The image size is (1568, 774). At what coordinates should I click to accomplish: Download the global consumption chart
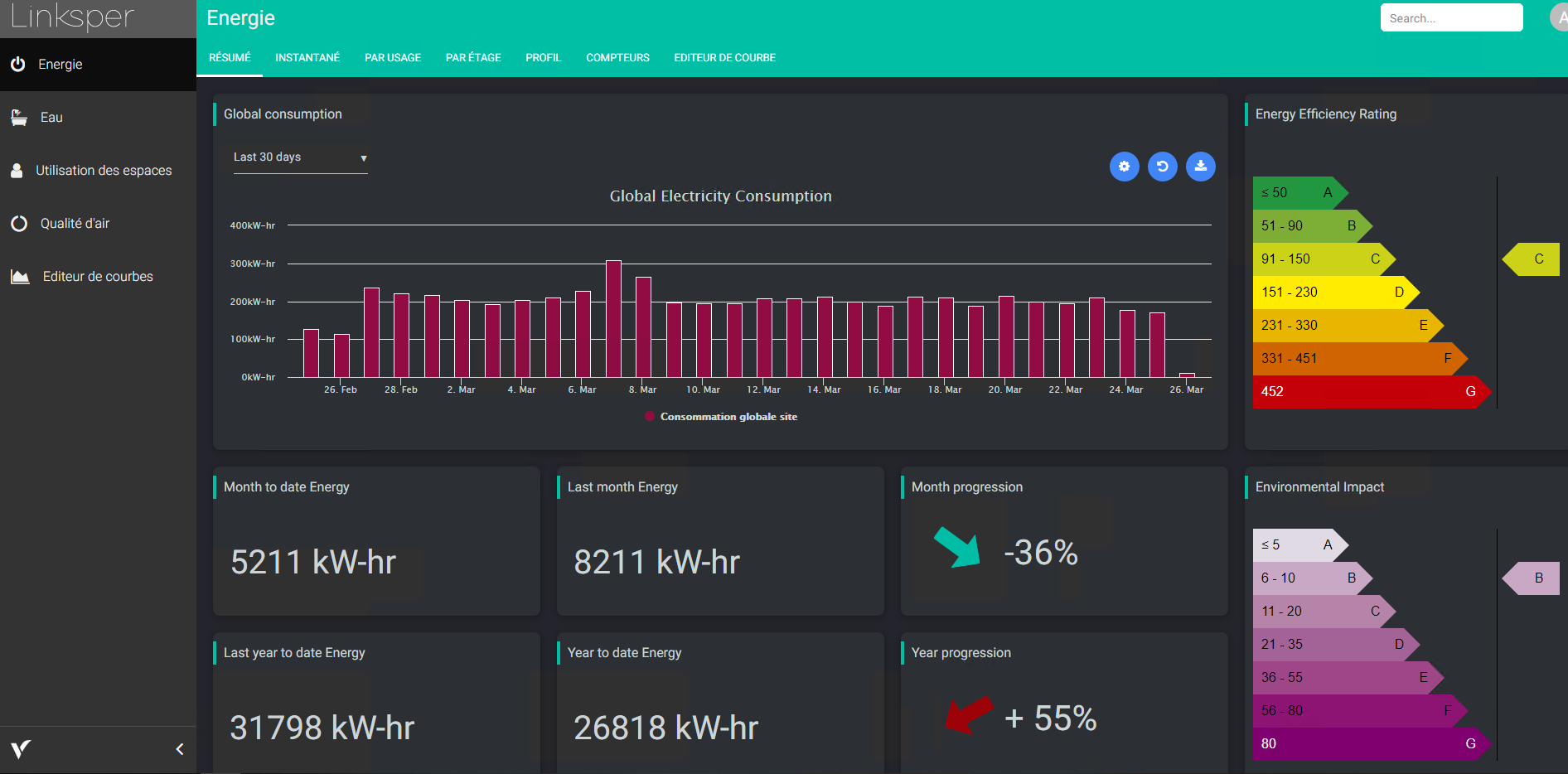(x=1200, y=167)
